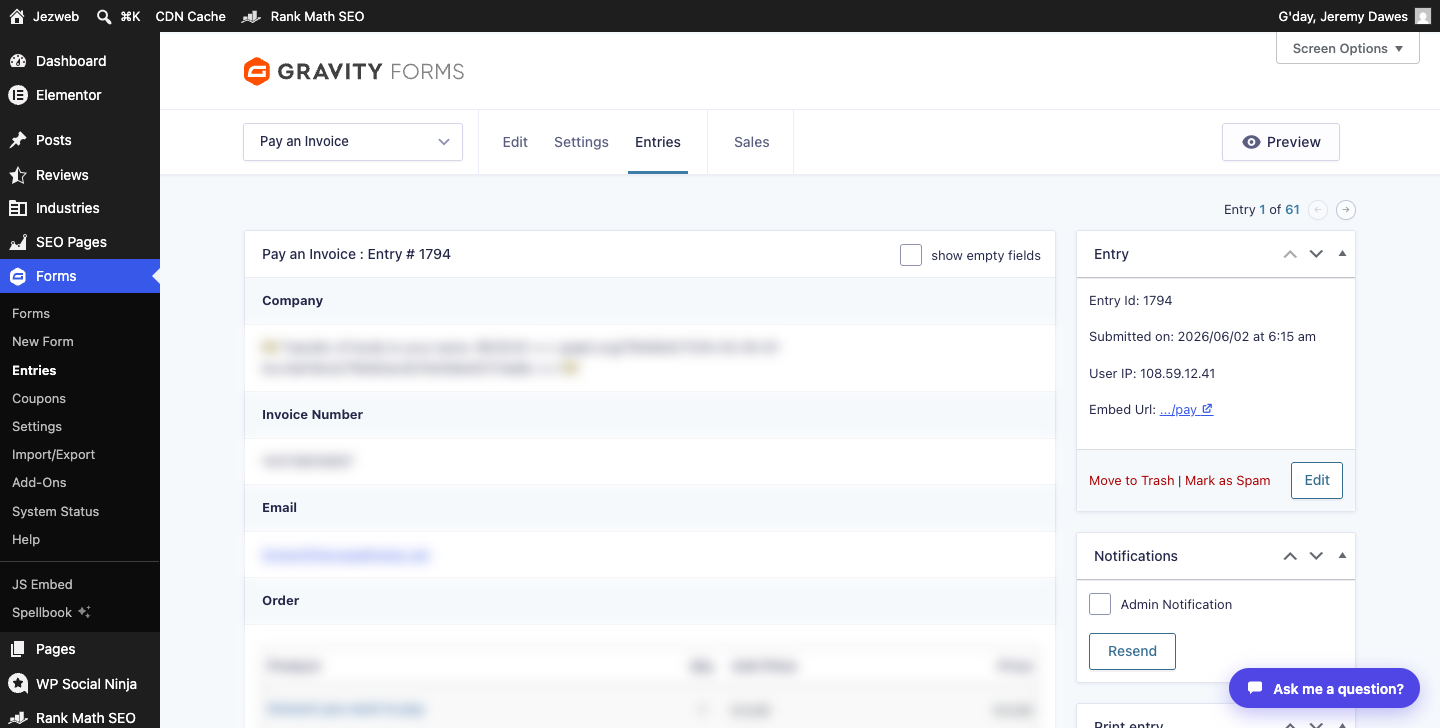This screenshot has height=728, width=1440.
Task: Click the Dashboard gauge icon in sidebar
Action: 18,61
